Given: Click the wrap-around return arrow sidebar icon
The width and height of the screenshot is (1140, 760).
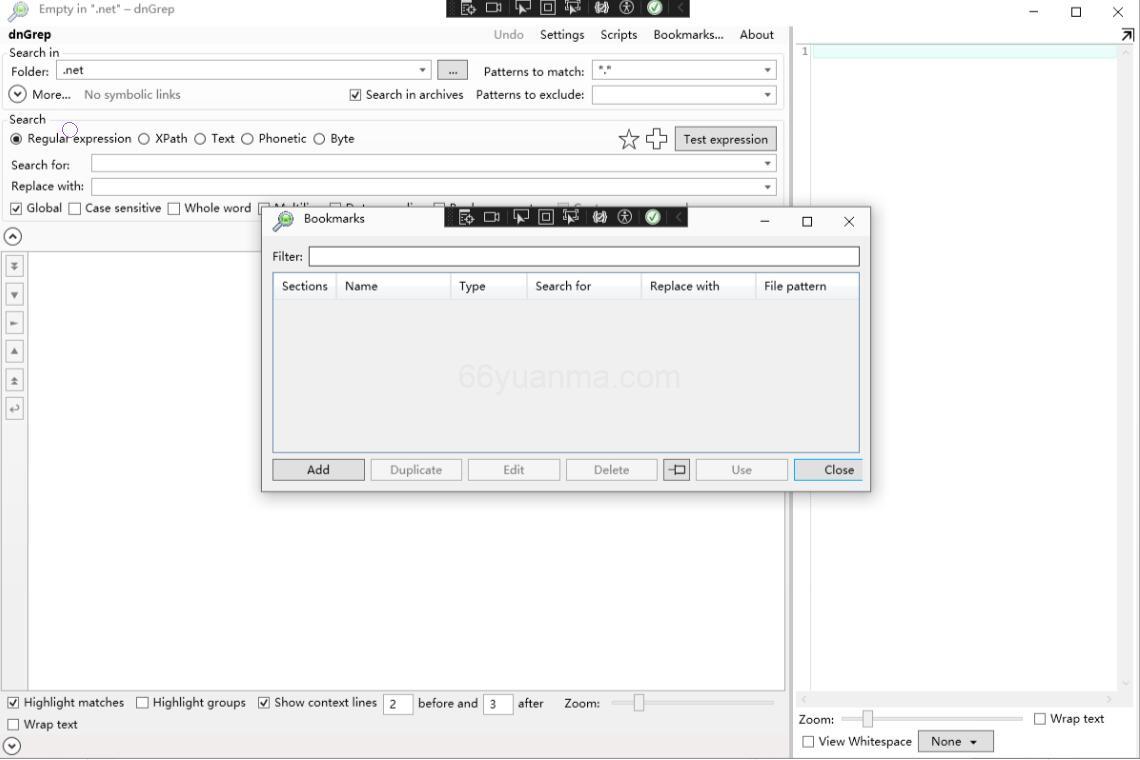Looking at the screenshot, I should [14, 408].
